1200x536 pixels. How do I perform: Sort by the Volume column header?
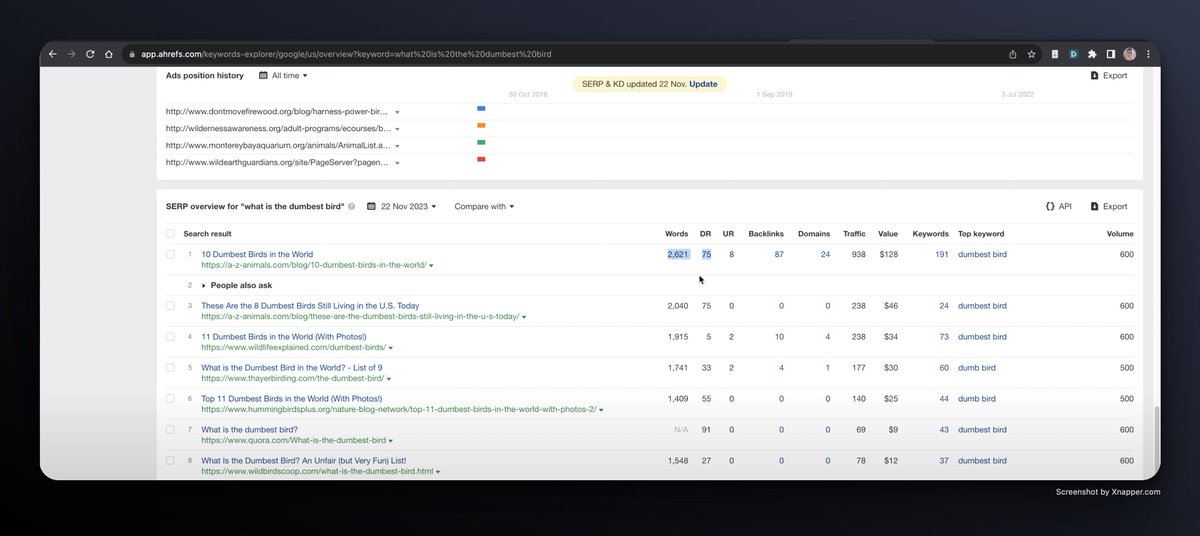[x=1120, y=234]
